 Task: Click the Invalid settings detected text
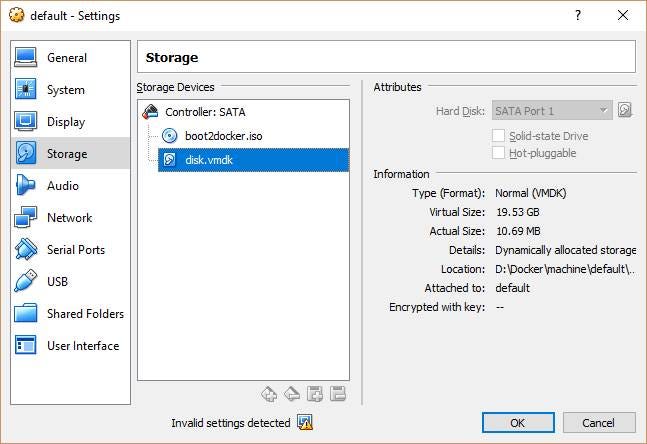coord(231,423)
